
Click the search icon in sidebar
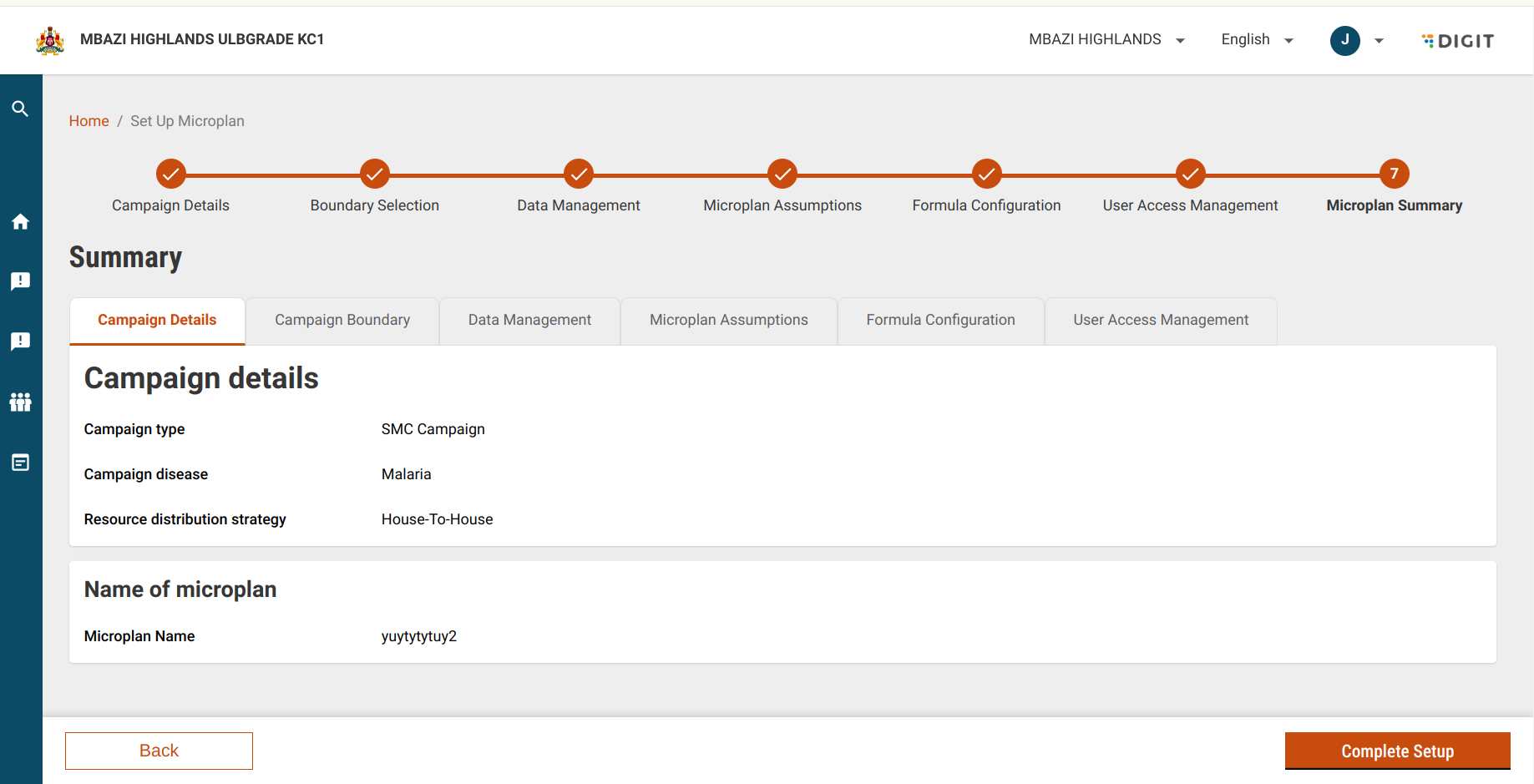20,109
